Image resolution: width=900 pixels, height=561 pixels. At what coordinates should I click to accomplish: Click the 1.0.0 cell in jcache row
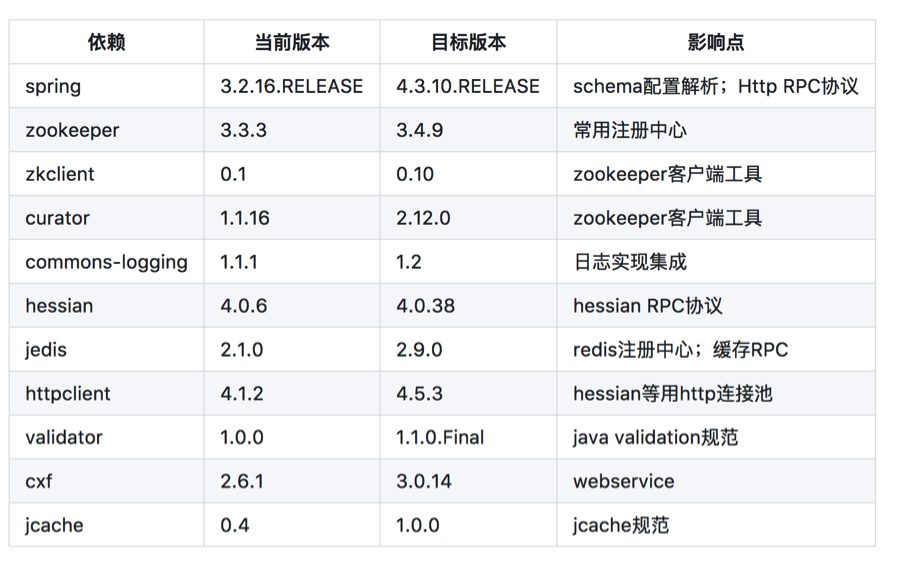tap(468, 525)
